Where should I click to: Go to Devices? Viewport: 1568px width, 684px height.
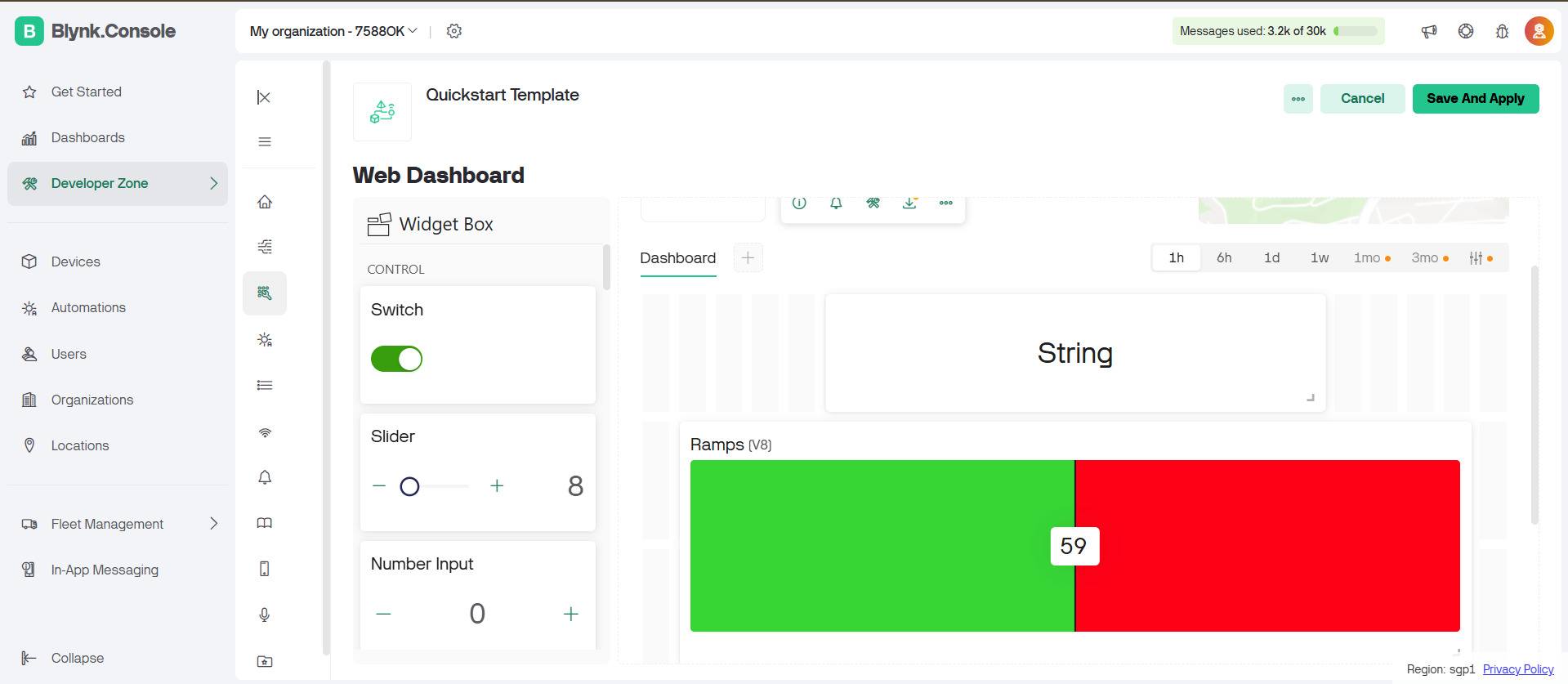pyautogui.click(x=118, y=262)
